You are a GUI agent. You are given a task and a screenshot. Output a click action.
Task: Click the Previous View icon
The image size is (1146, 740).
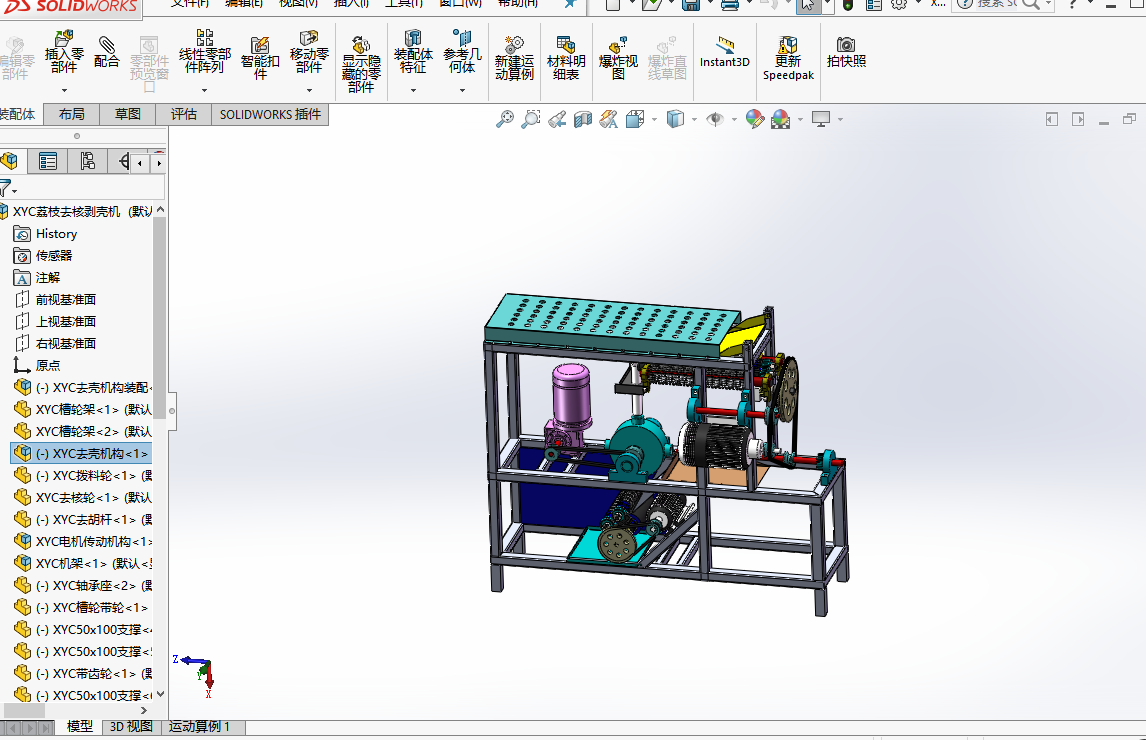pos(557,119)
